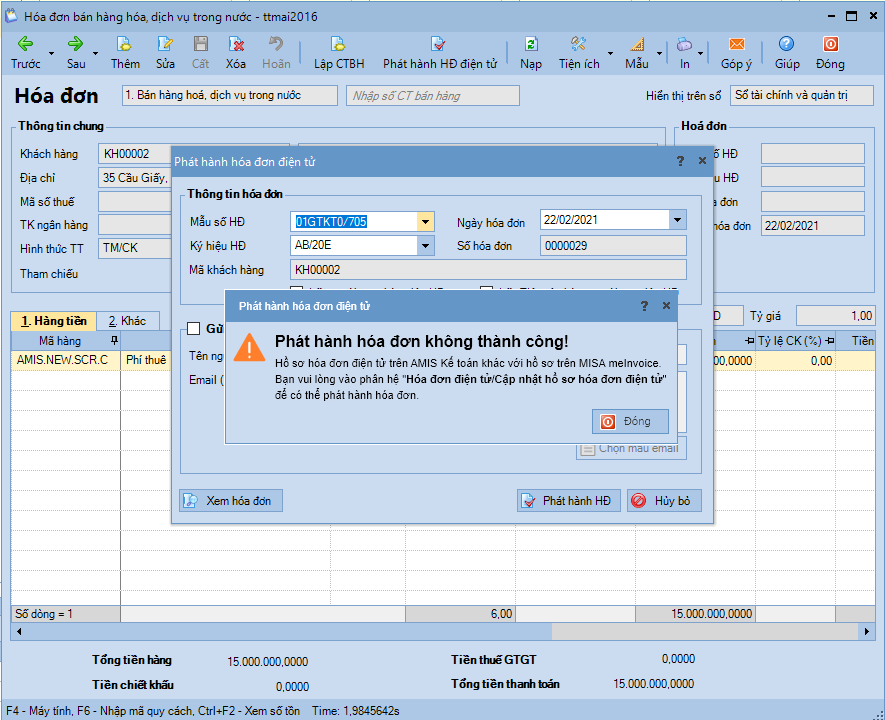Click the Xóa delete icon
Screen dimensions: 885x720
pyautogui.click(x=236, y=44)
